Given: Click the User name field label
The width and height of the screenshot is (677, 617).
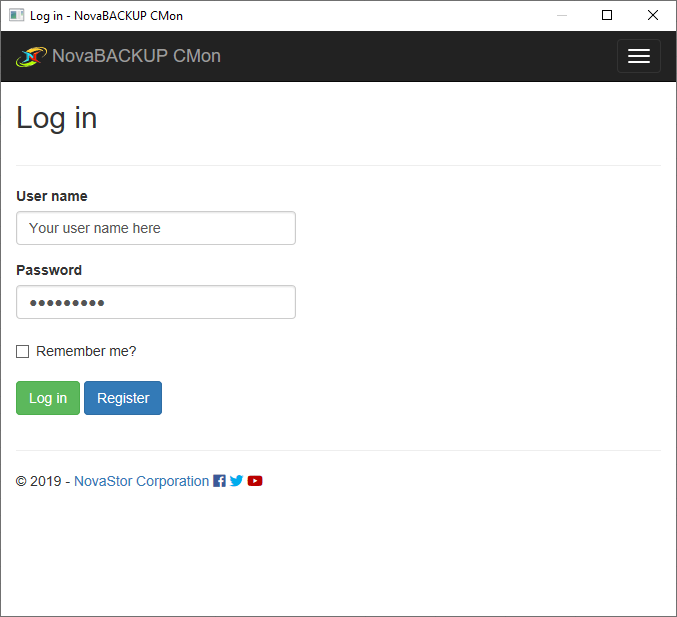Looking at the screenshot, I should click(52, 196).
